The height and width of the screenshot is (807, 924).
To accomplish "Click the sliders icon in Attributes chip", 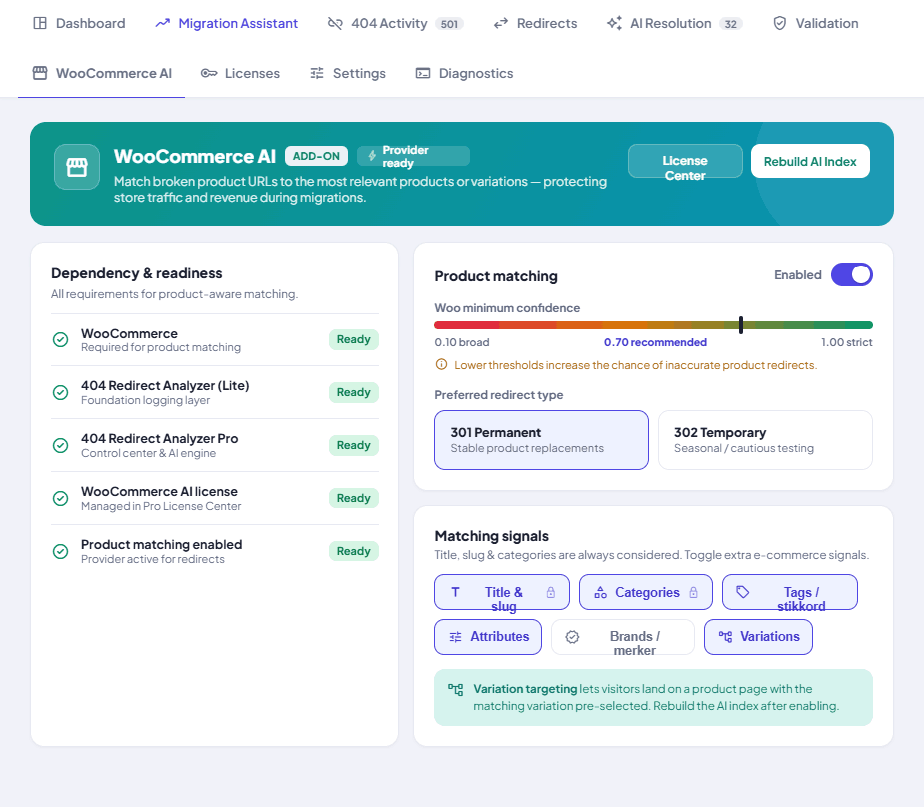I will 456,637.
